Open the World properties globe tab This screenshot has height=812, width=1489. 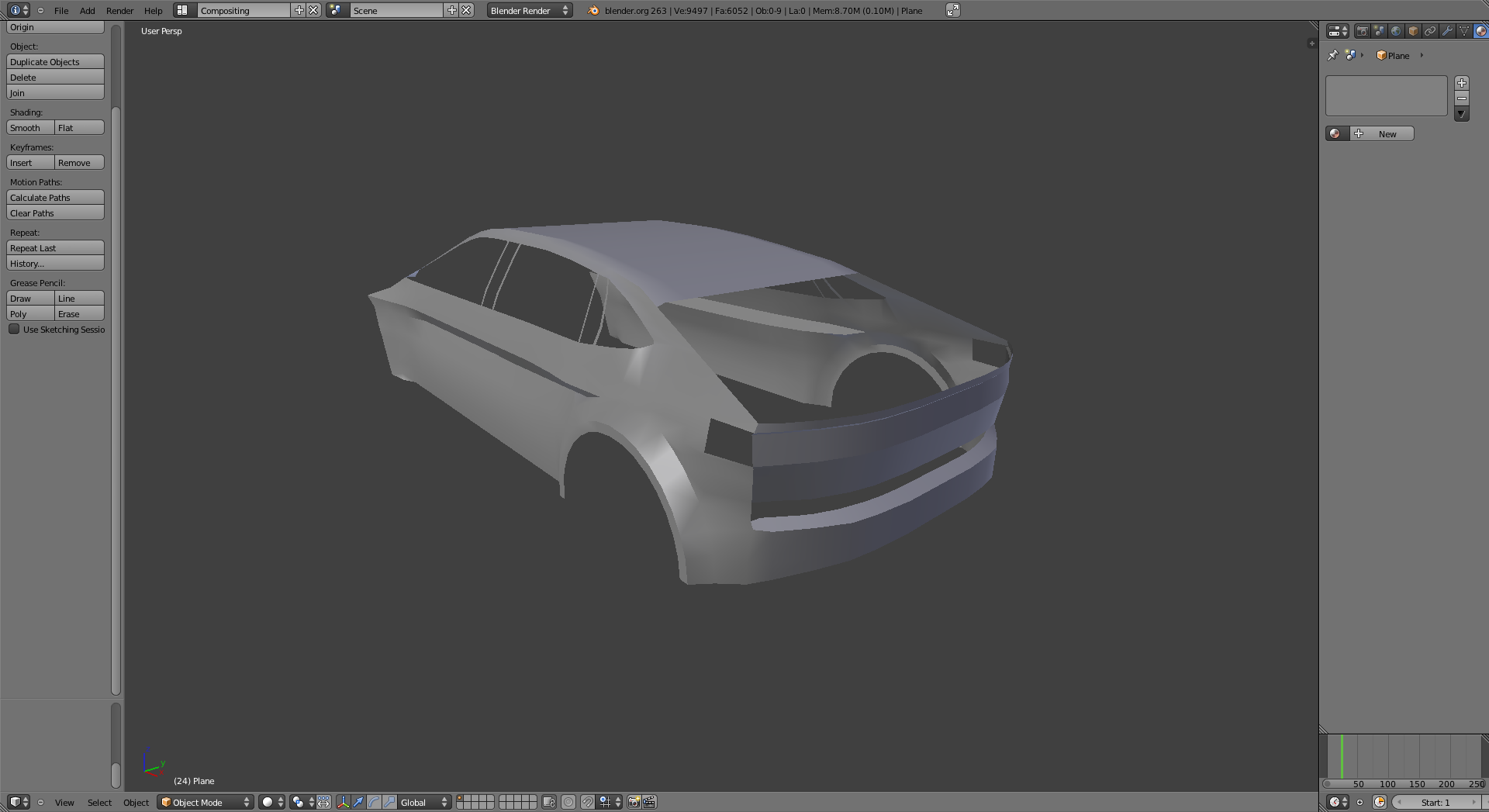[x=1396, y=31]
